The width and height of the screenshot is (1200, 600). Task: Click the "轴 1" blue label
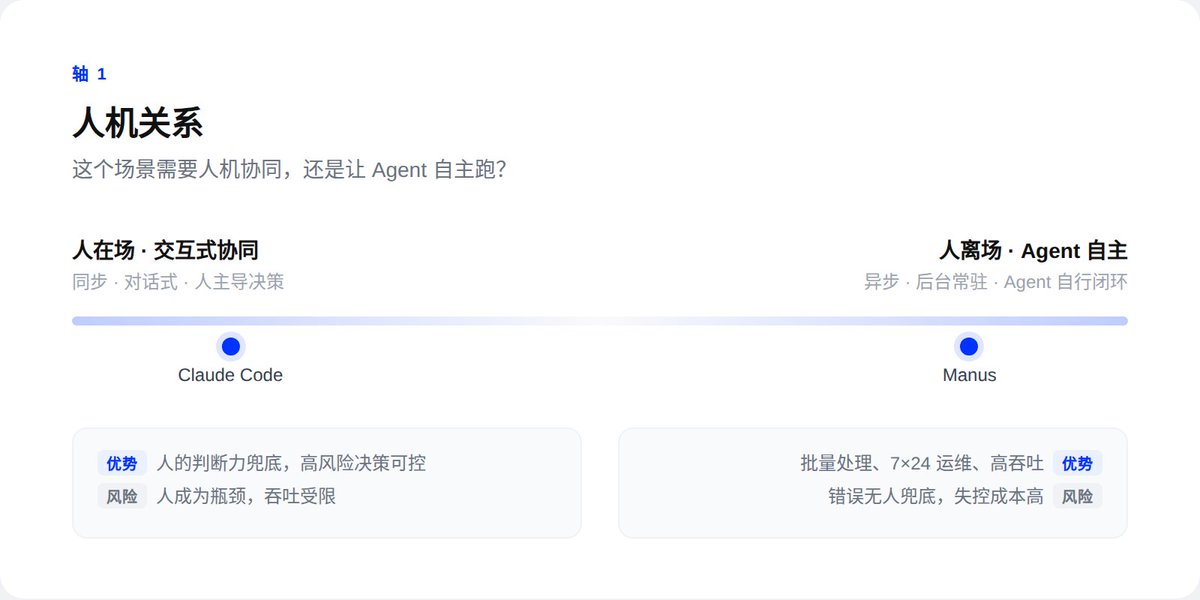pos(89,74)
